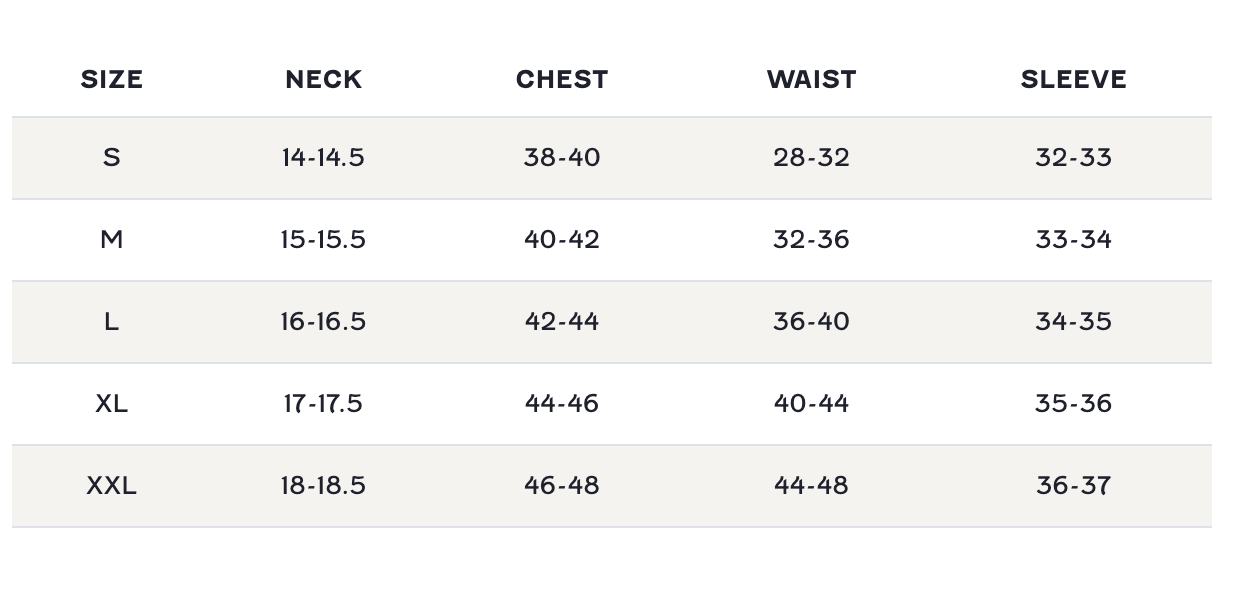Image resolution: width=1246 pixels, height=608 pixels.
Task: Click neck measurement 18-18.5
Action: (323, 486)
